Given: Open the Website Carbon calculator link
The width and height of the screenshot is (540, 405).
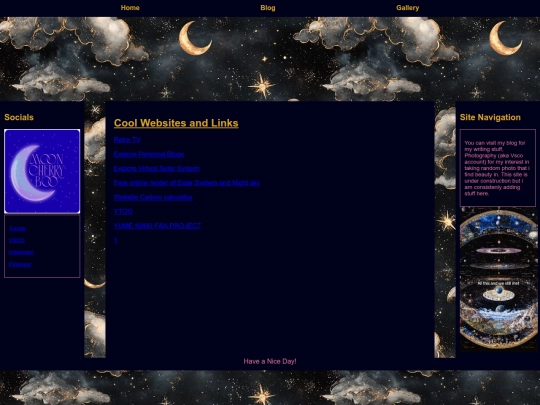Looking at the screenshot, I should click(153, 197).
